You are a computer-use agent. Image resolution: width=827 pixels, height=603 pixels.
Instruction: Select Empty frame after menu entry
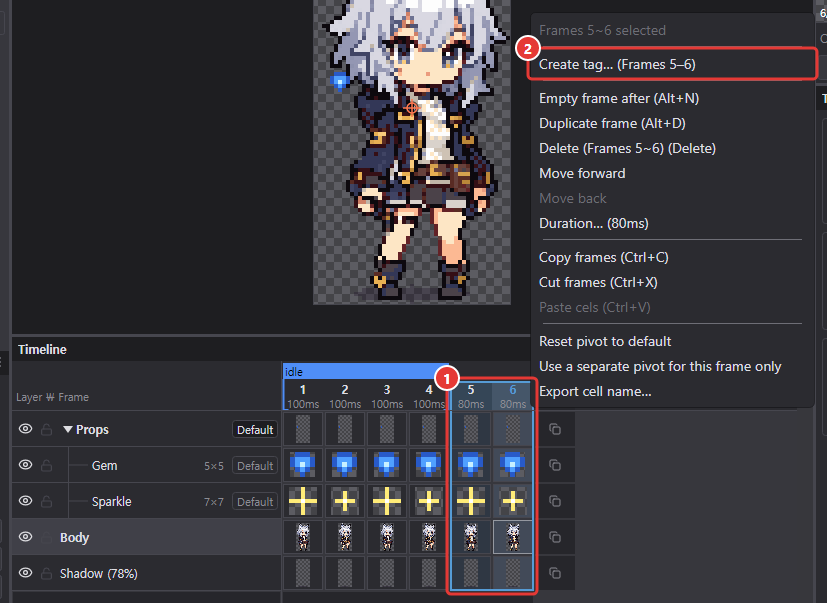(x=619, y=99)
